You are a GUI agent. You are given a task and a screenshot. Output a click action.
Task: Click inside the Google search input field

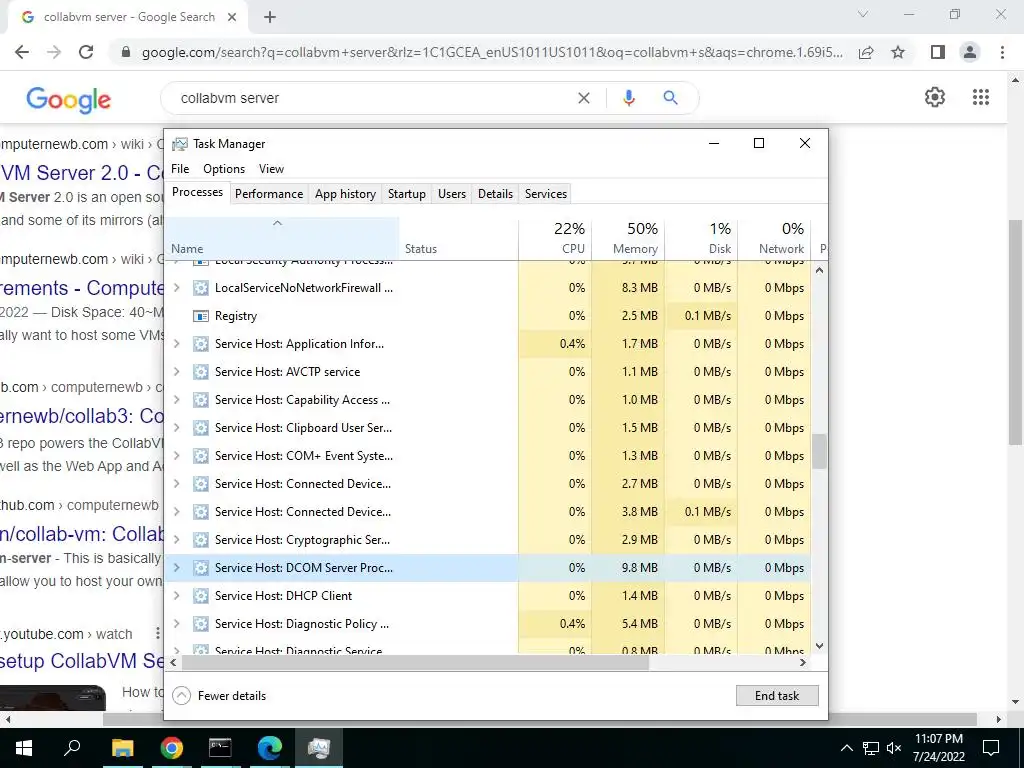tap(372, 99)
